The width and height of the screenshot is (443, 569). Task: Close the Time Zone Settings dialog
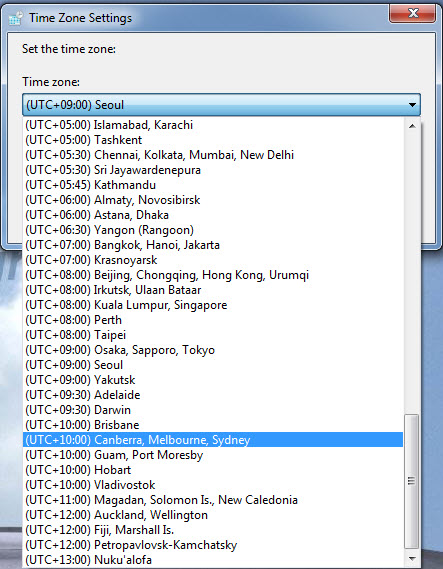pyautogui.click(x=413, y=13)
